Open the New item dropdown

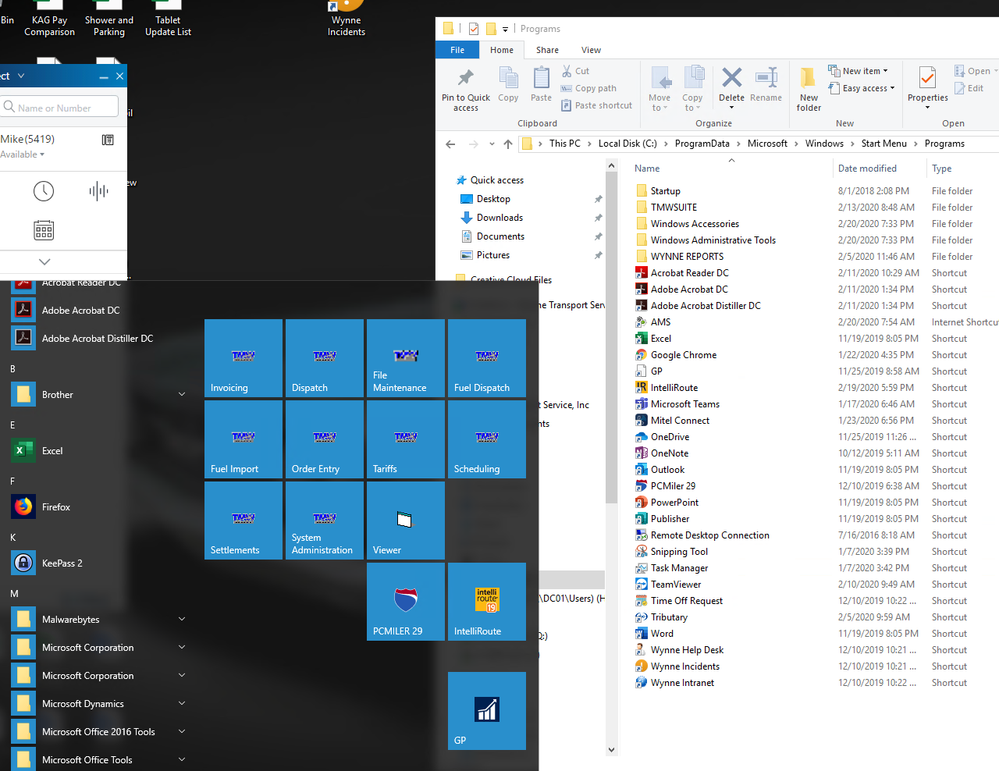tap(858, 71)
